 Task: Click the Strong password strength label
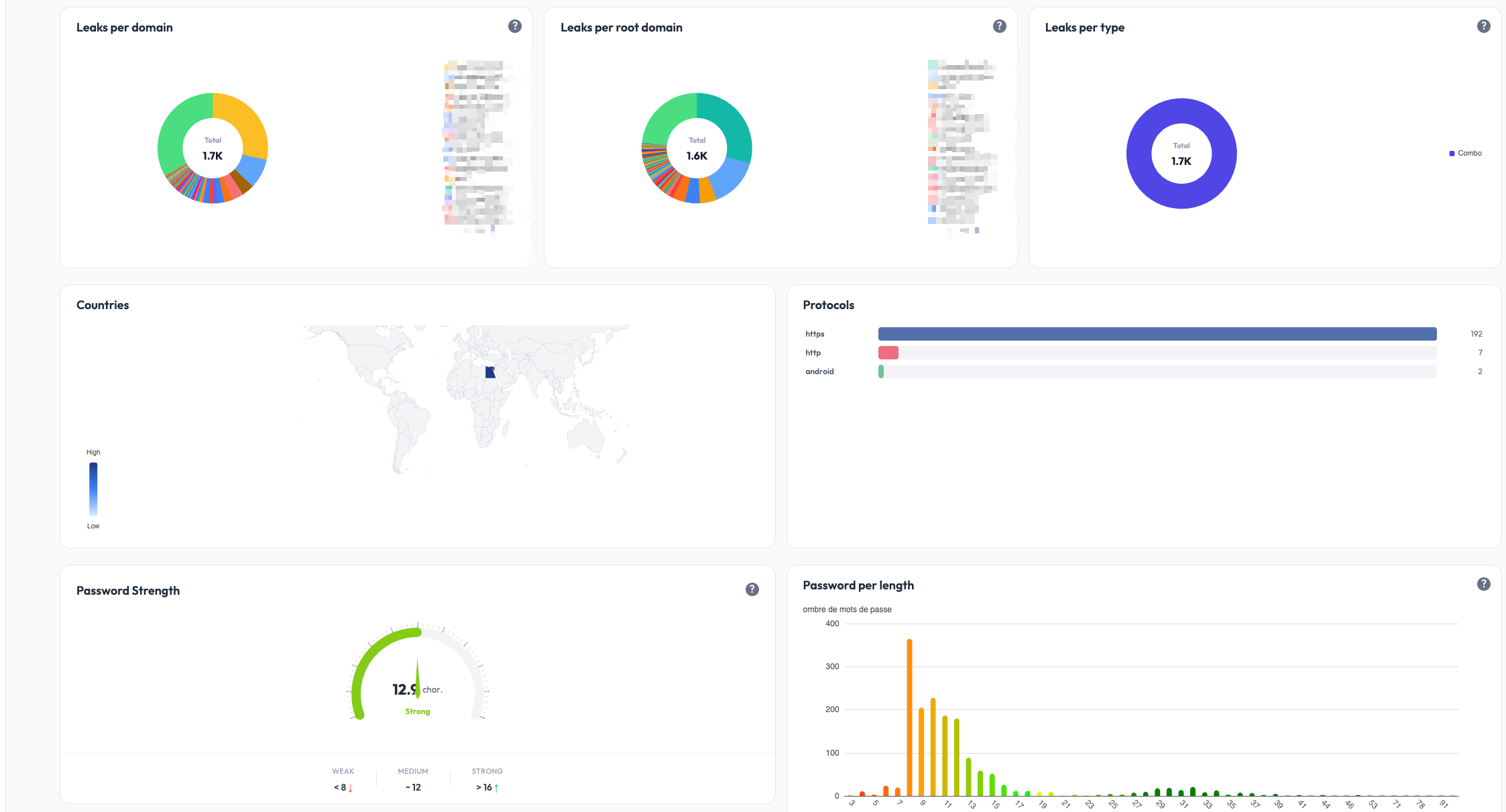(x=417, y=711)
